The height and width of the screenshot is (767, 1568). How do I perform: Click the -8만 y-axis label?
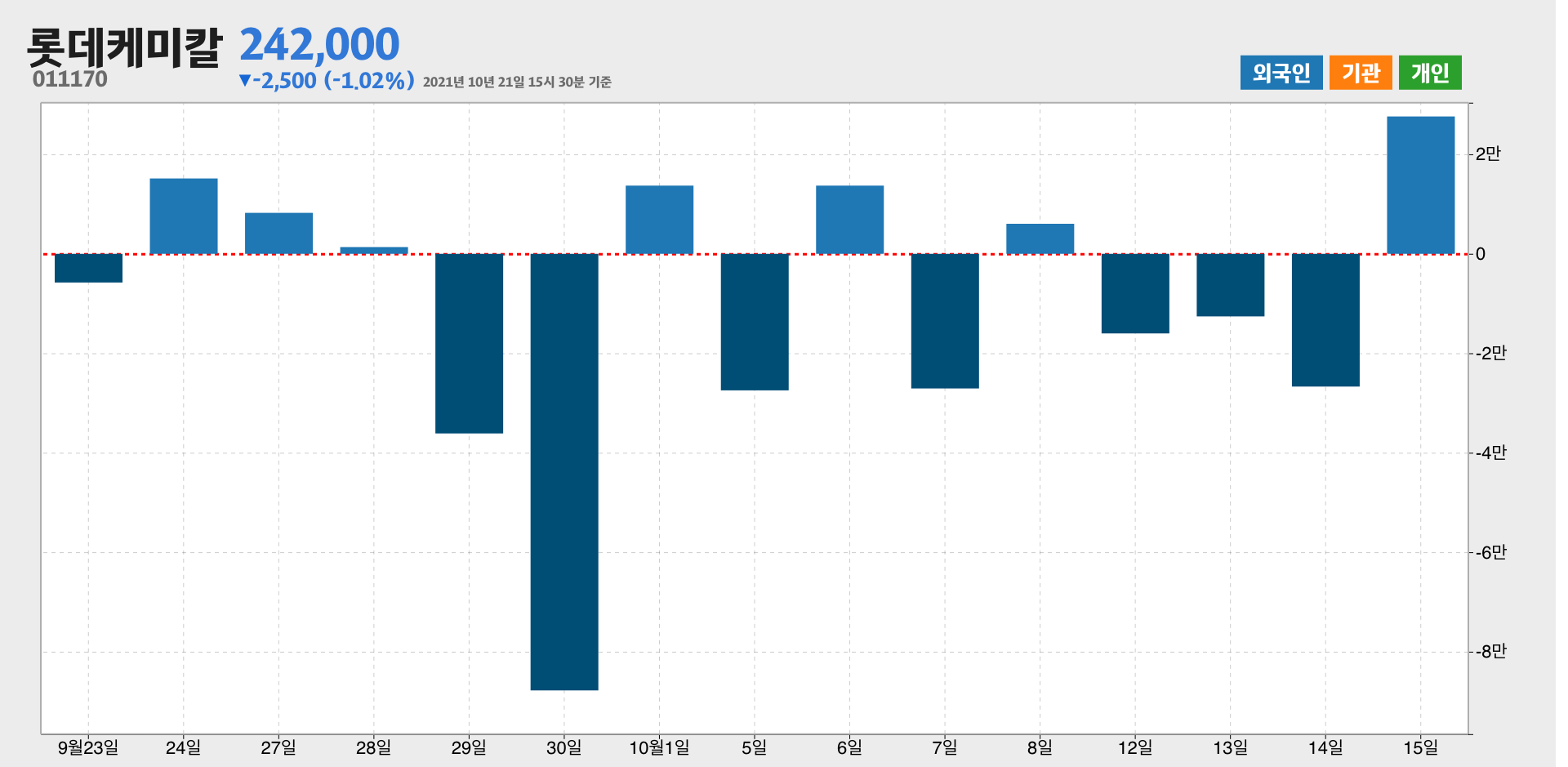coord(1490,651)
